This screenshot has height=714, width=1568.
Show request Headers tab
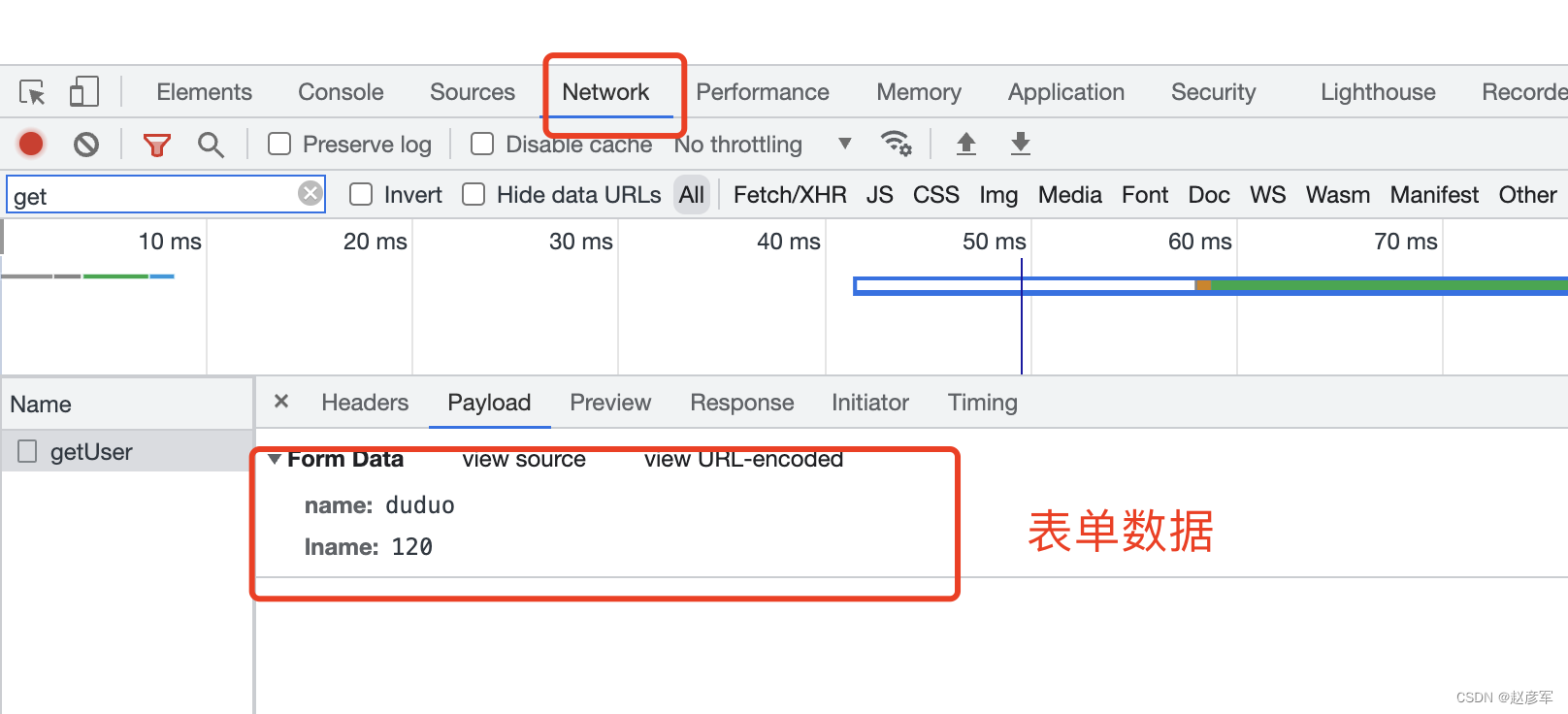365,403
